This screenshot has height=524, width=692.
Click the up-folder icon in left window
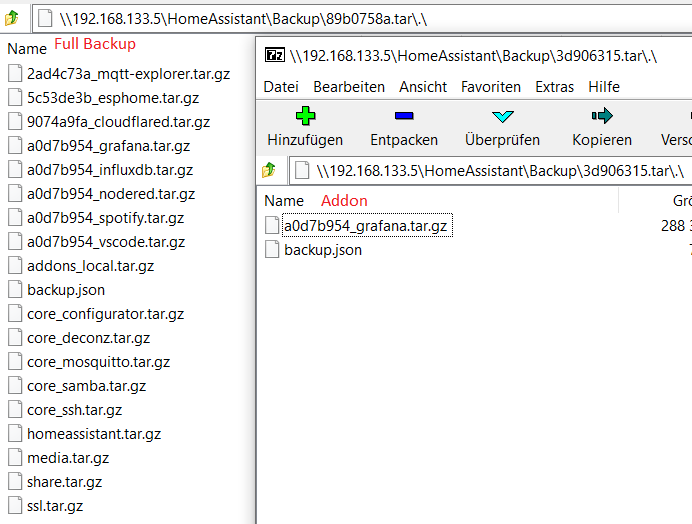(x=13, y=18)
